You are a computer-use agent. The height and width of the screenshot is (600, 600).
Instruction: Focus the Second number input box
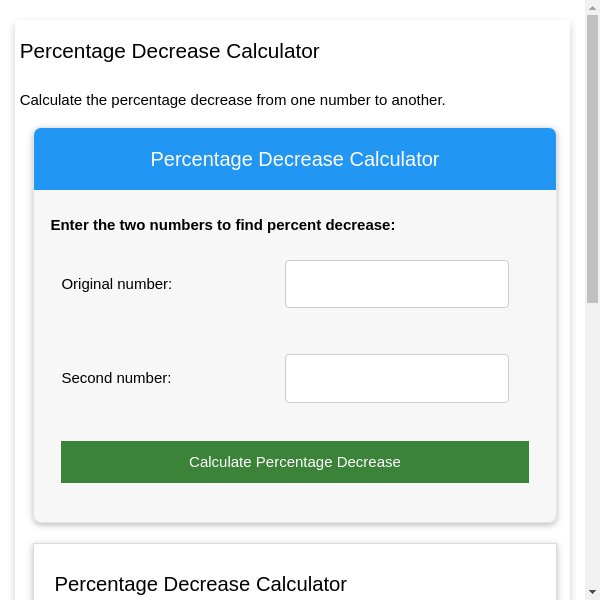tap(396, 378)
